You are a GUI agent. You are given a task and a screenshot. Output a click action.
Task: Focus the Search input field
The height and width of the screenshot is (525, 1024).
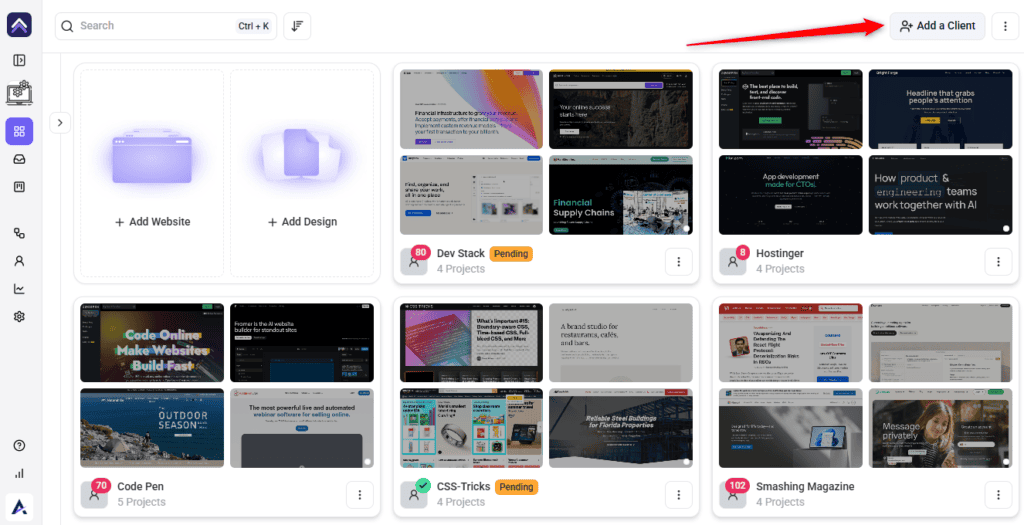(166, 26)
